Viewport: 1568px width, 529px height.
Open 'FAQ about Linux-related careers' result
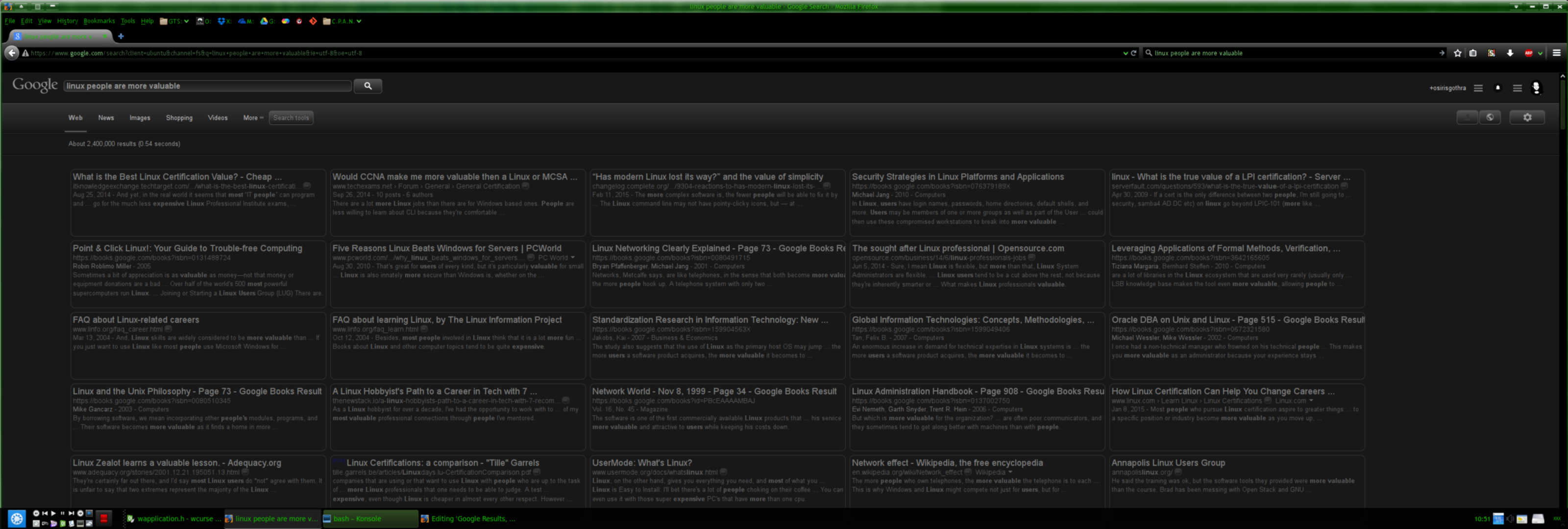136,319
